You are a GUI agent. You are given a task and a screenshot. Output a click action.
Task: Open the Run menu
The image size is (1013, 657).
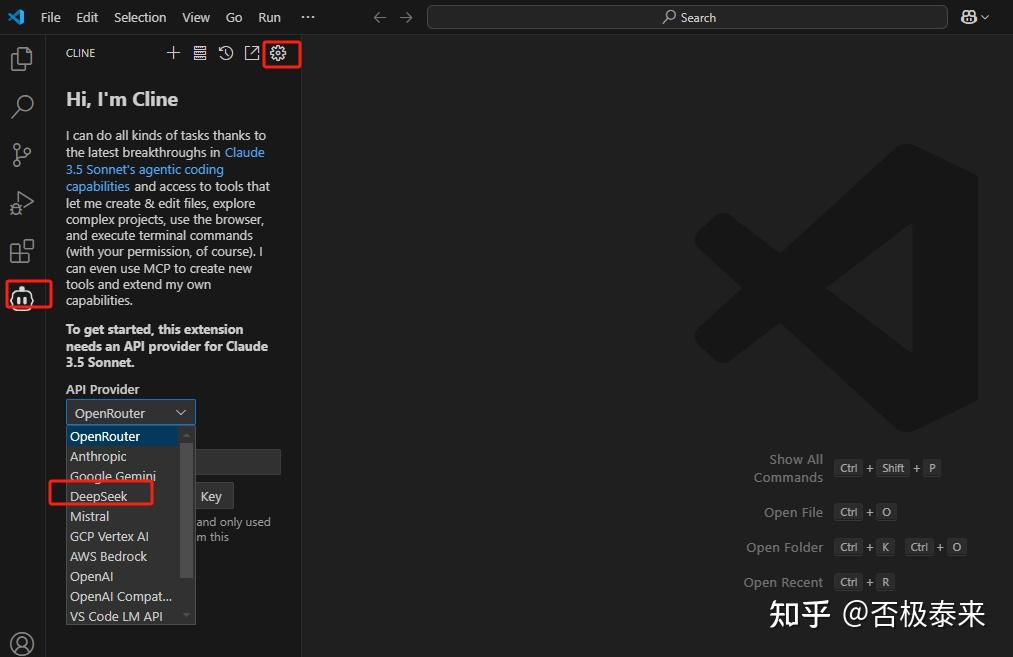pos(269,17)
